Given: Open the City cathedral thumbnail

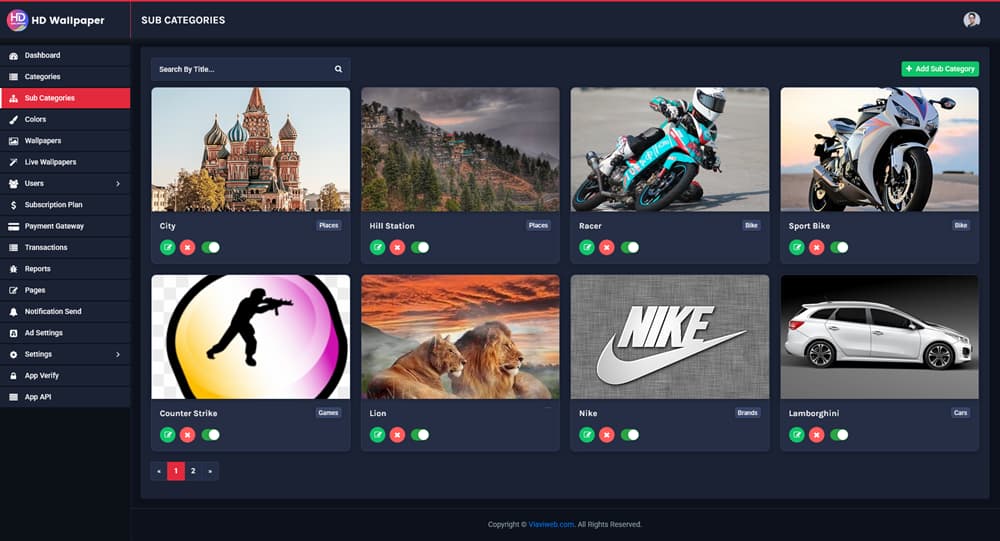Looking at the screenshot, I should (251, 149).
